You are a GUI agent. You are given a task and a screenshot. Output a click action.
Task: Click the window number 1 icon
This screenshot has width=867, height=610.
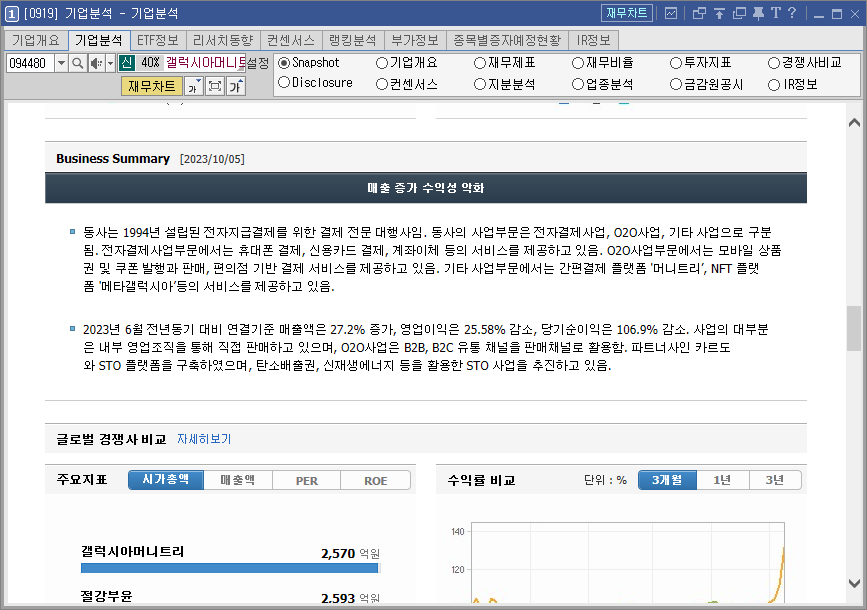click(x=11, y=13)
